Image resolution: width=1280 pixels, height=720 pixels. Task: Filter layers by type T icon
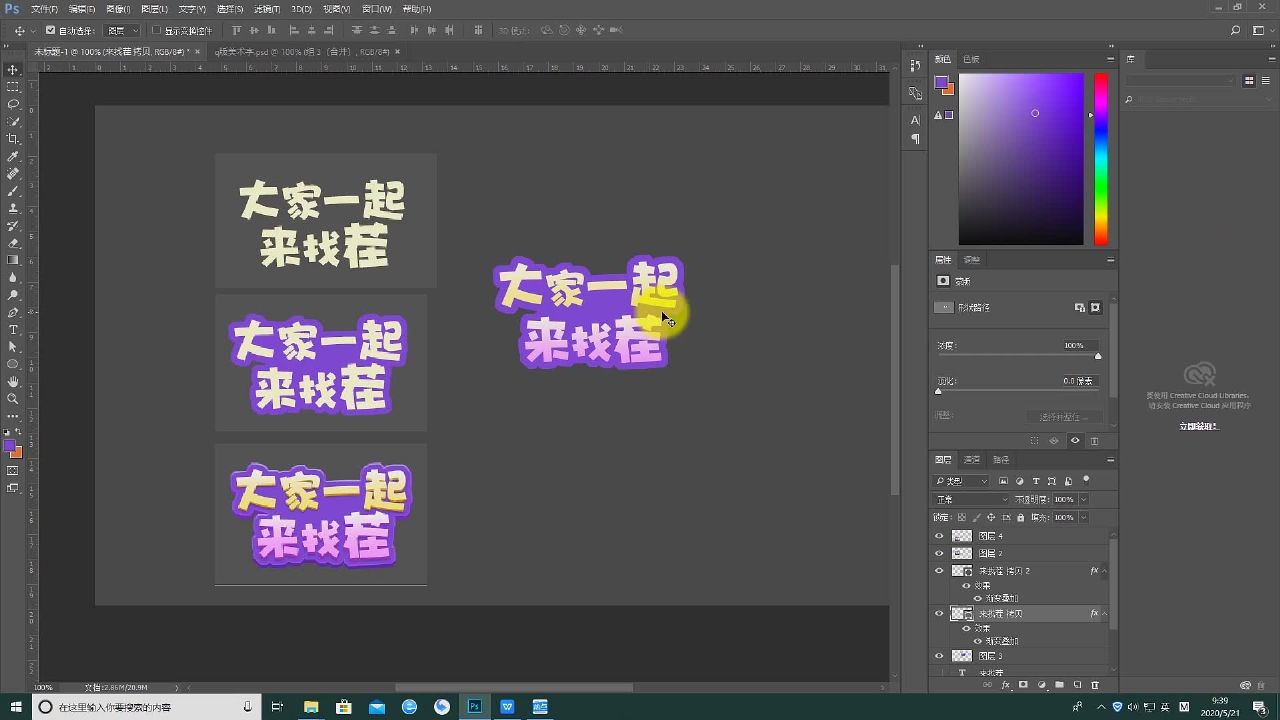1036,481
